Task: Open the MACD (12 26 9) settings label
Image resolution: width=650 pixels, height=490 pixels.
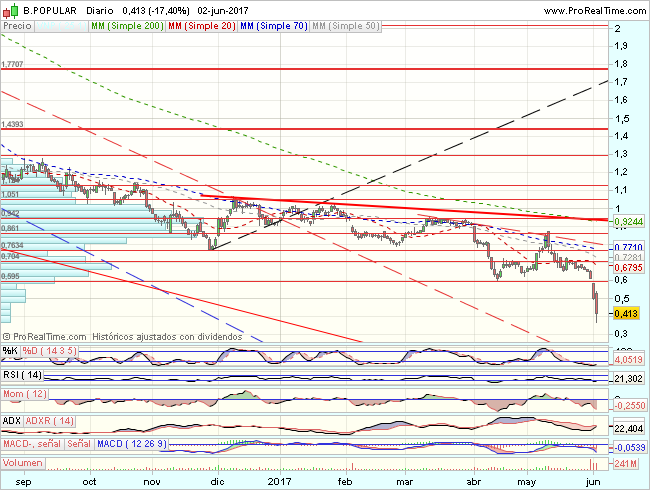Action: click(x=131, y=443)
